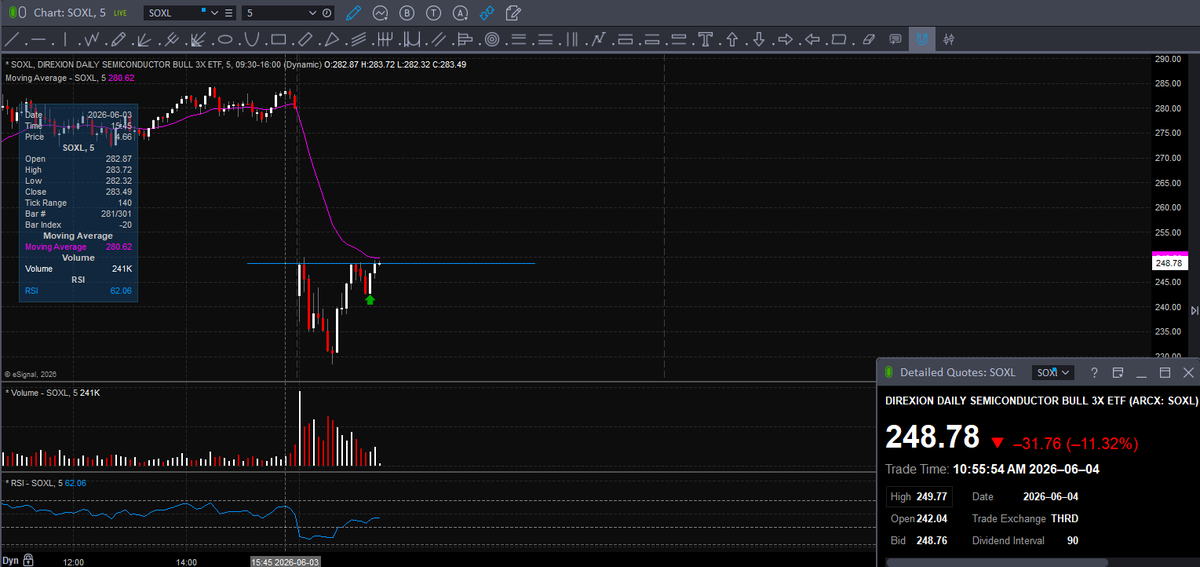1200x567 pixels.
Task: Open the symbol list menu icon
Action: pos(229,13)
